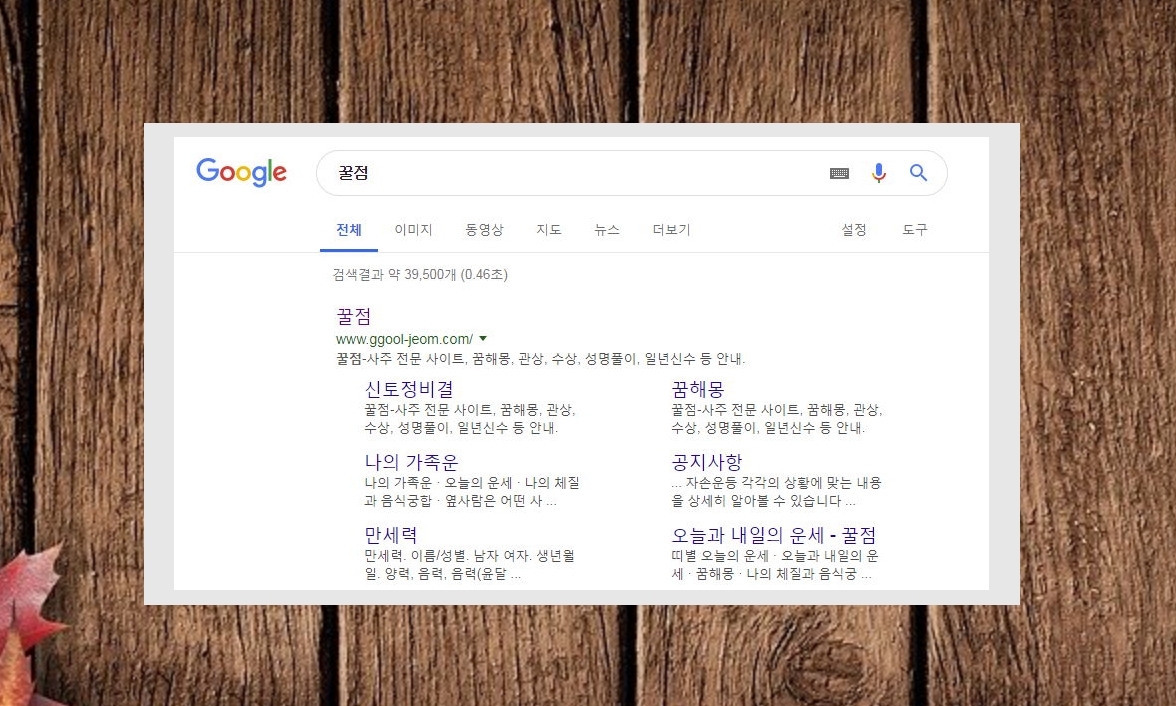
Task: Open the 지도 tab
Action: pyautogui.click(x=549, y=230)
